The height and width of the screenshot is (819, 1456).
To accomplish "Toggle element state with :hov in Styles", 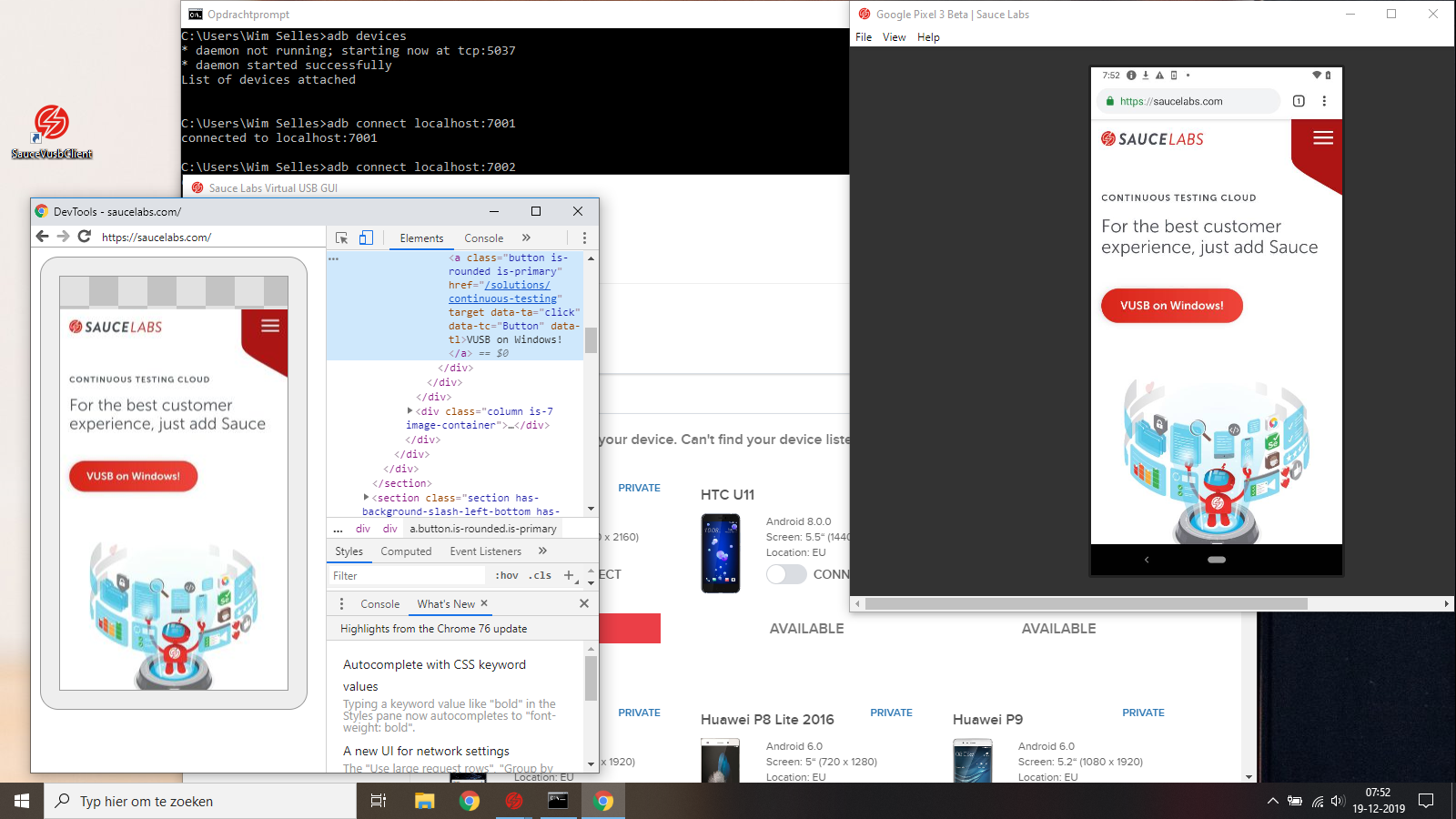I will (x=506, y=575).
